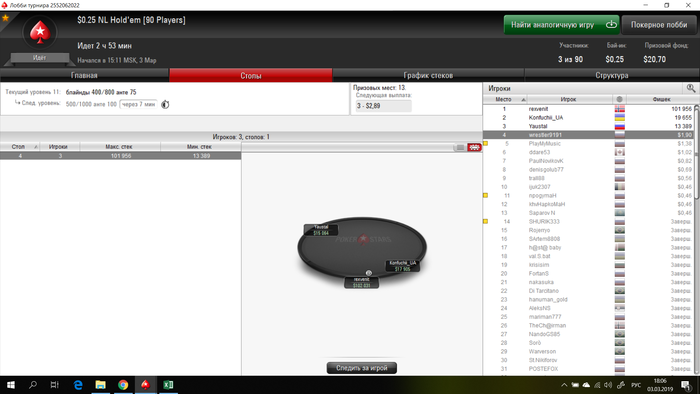The image size is (700, 394).
Task: Open the Главная tab
Action: click(84, 75)
